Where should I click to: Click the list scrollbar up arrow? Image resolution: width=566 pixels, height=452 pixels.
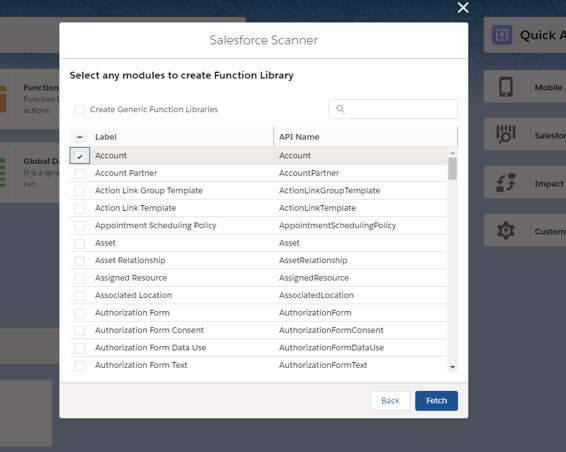452,153
